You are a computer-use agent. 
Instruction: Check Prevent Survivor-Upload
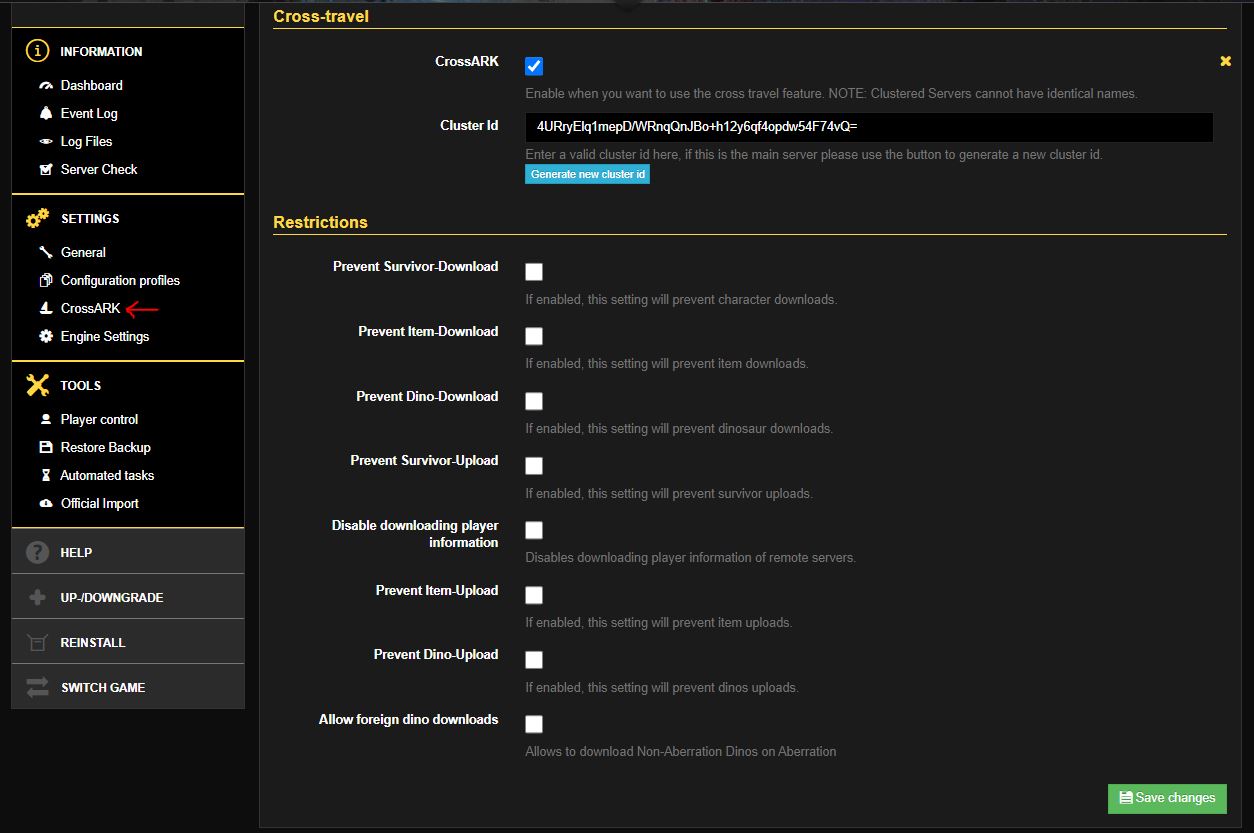pos(533,465)
